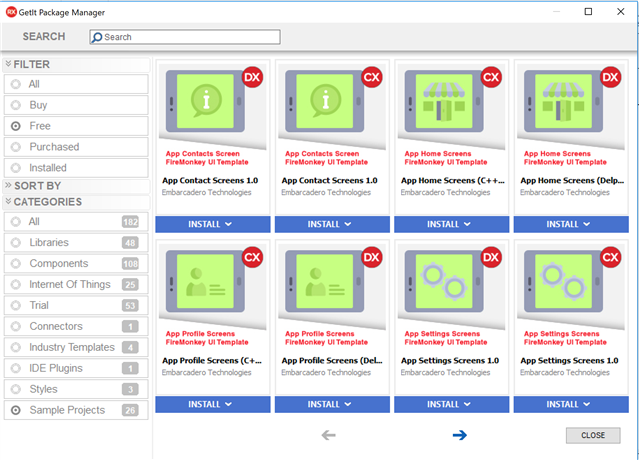Open the INSTALL dropdown on the Delphi (DX) App Settings Screens card
This screenshot has height=460, width=639.
[452, 404]
